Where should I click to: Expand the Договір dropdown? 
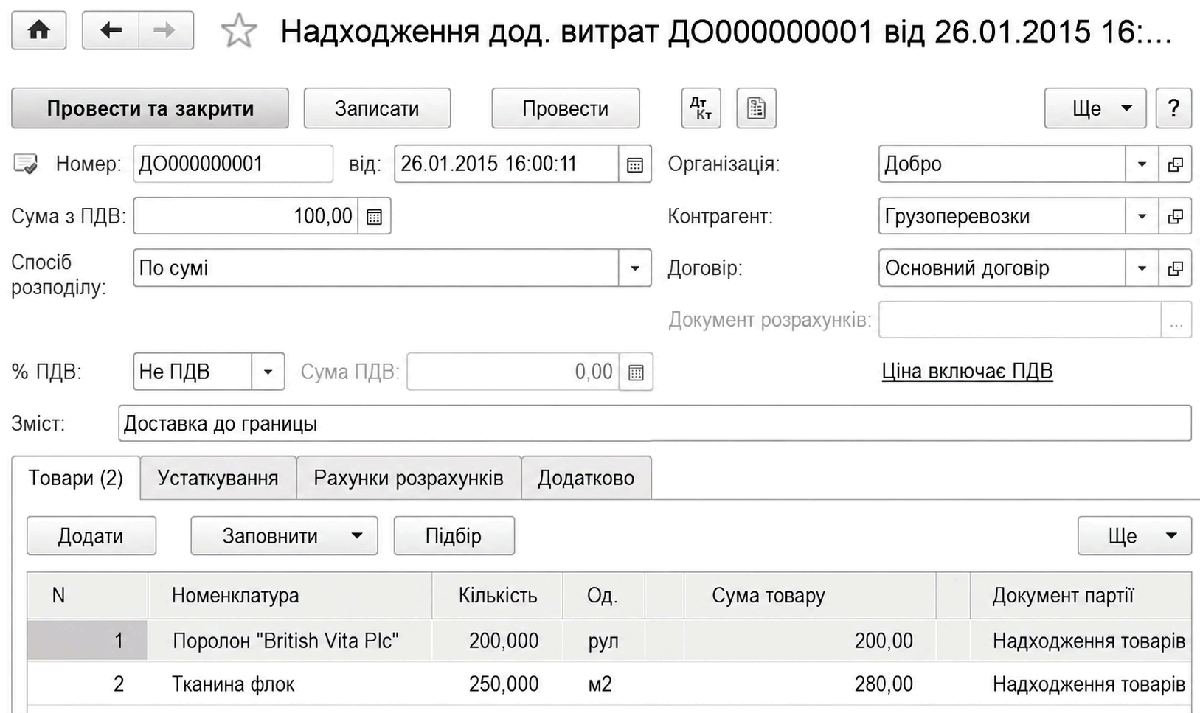point(1143,268)
